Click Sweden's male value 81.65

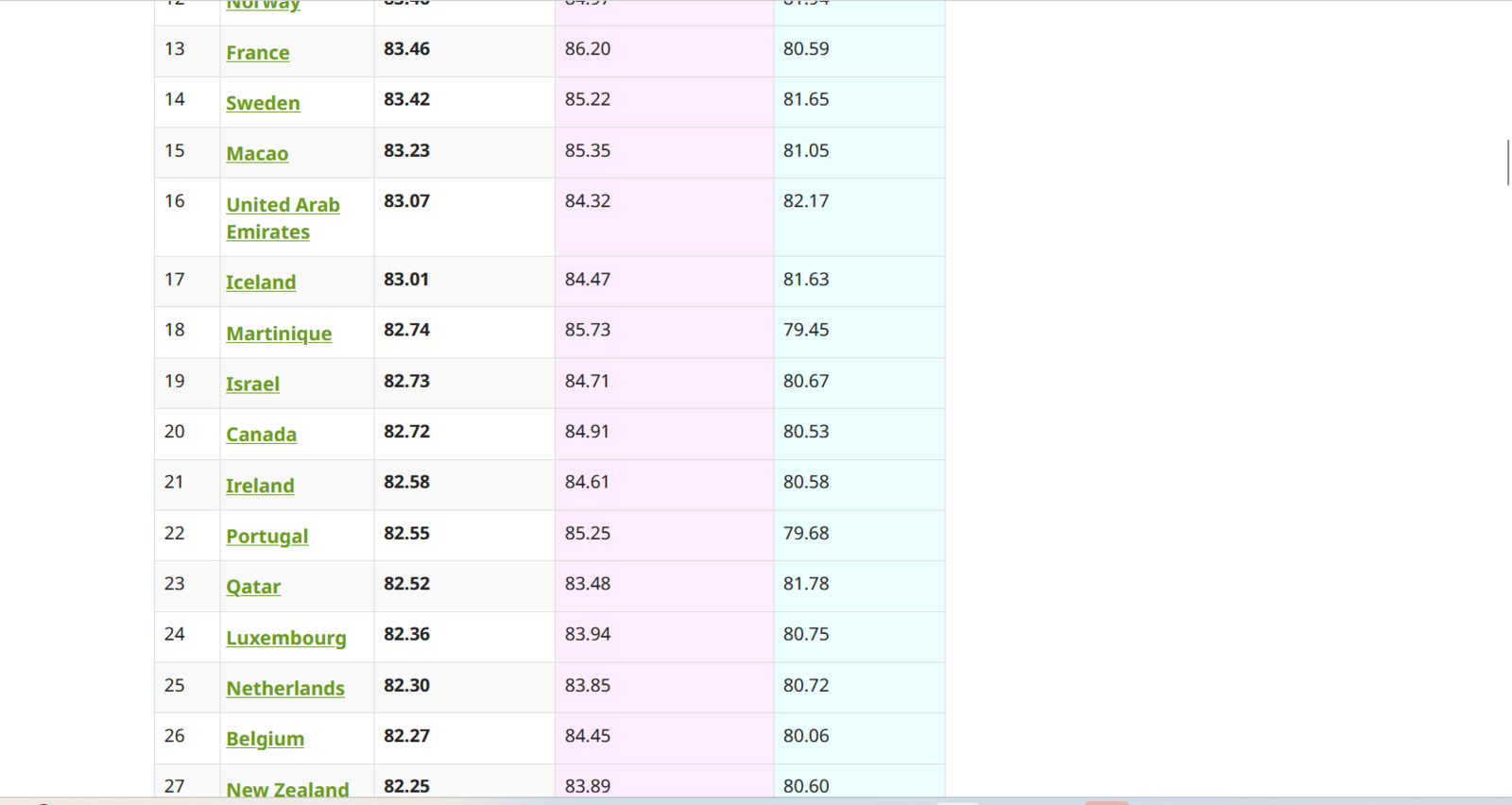tap(806, 99)
